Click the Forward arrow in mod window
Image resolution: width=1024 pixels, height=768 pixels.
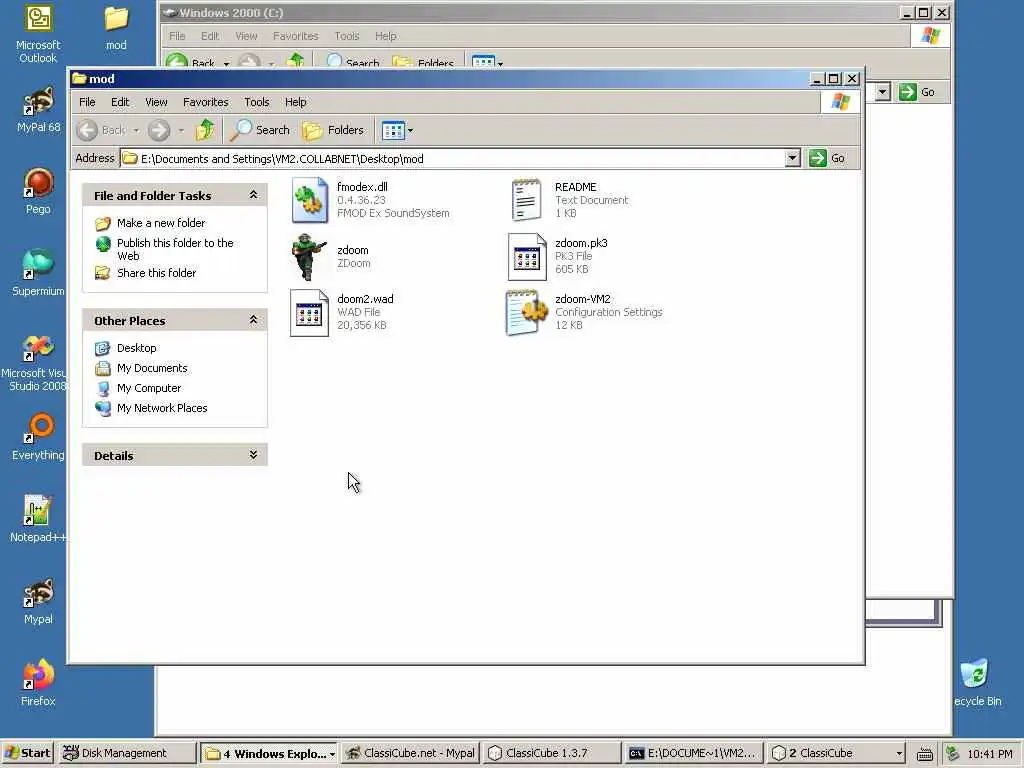159,130
